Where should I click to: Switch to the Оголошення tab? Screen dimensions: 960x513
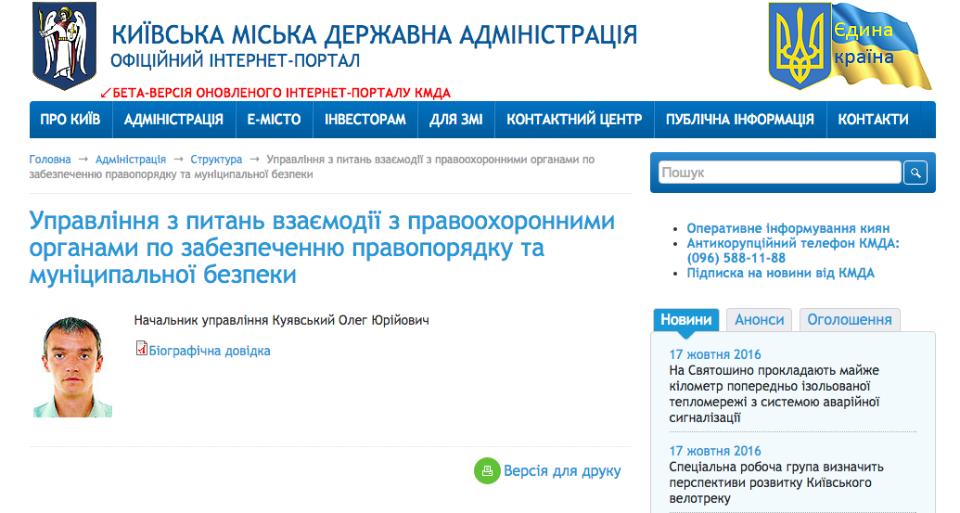(849, 320)
